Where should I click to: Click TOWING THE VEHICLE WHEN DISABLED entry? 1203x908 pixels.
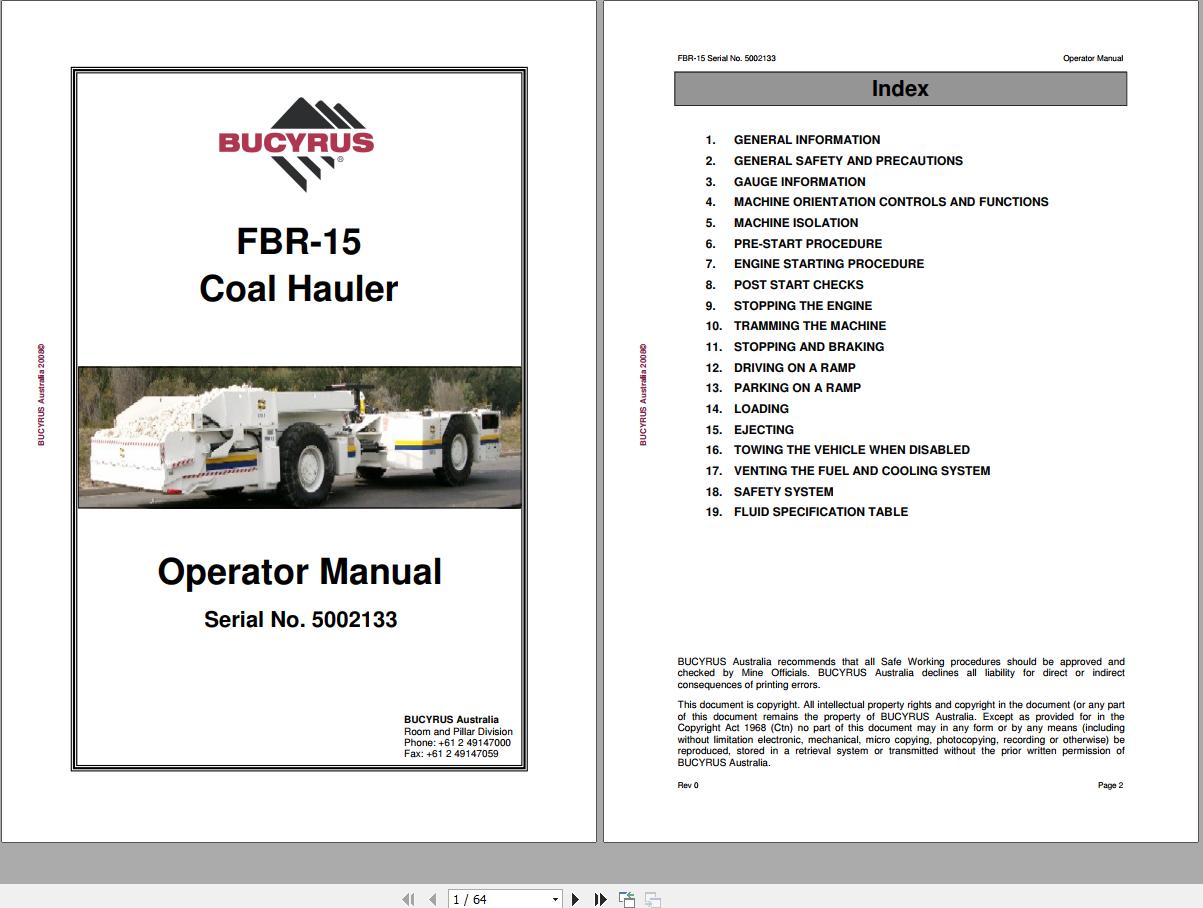[852, 450]
